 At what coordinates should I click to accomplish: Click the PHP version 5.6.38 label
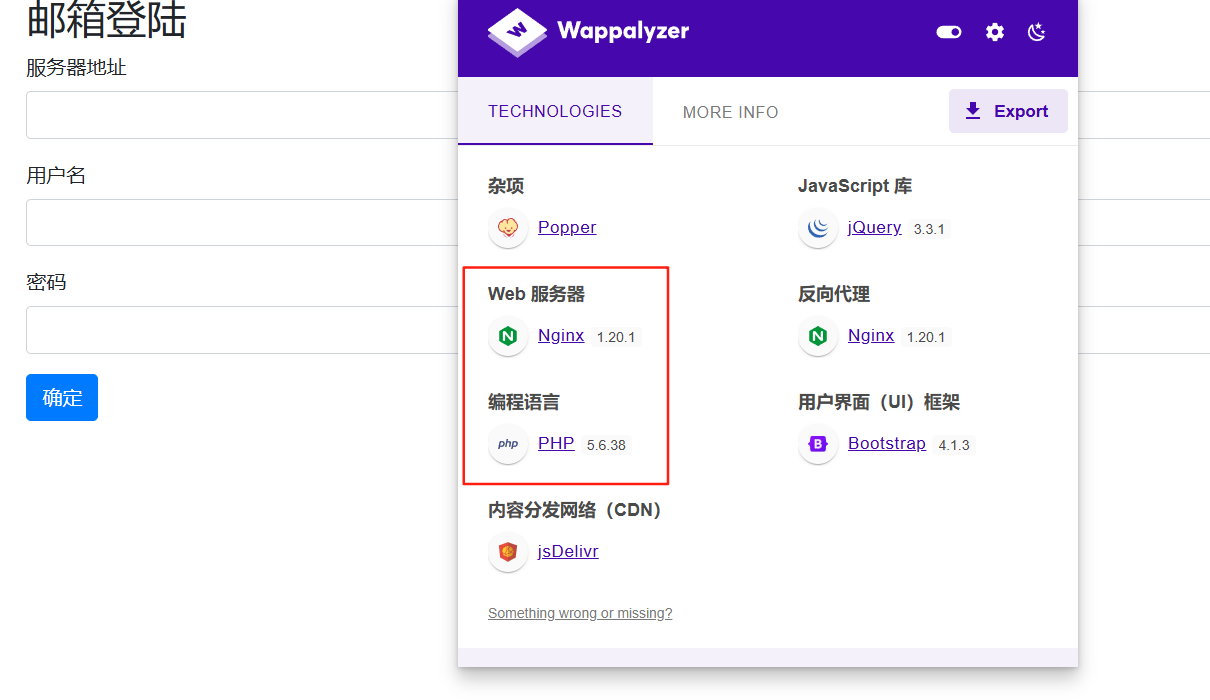tap(606, 445)
